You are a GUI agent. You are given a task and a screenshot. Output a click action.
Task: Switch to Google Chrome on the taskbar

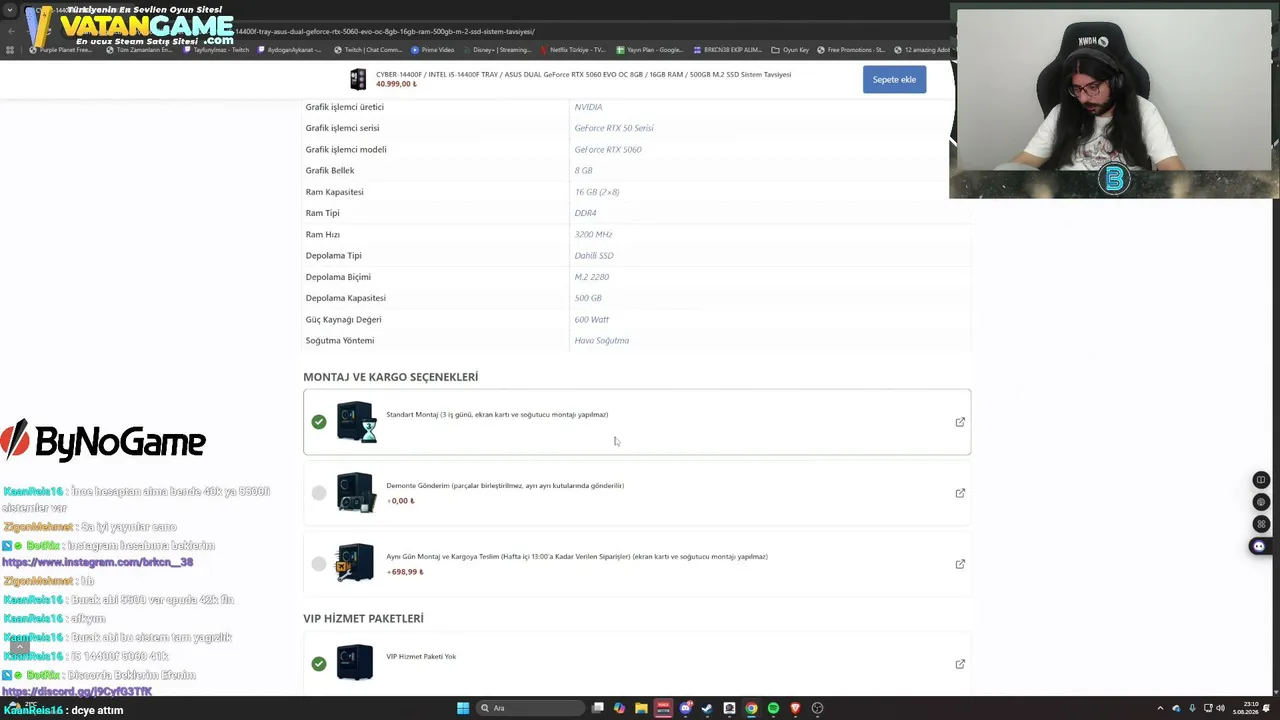coord(751,708)
